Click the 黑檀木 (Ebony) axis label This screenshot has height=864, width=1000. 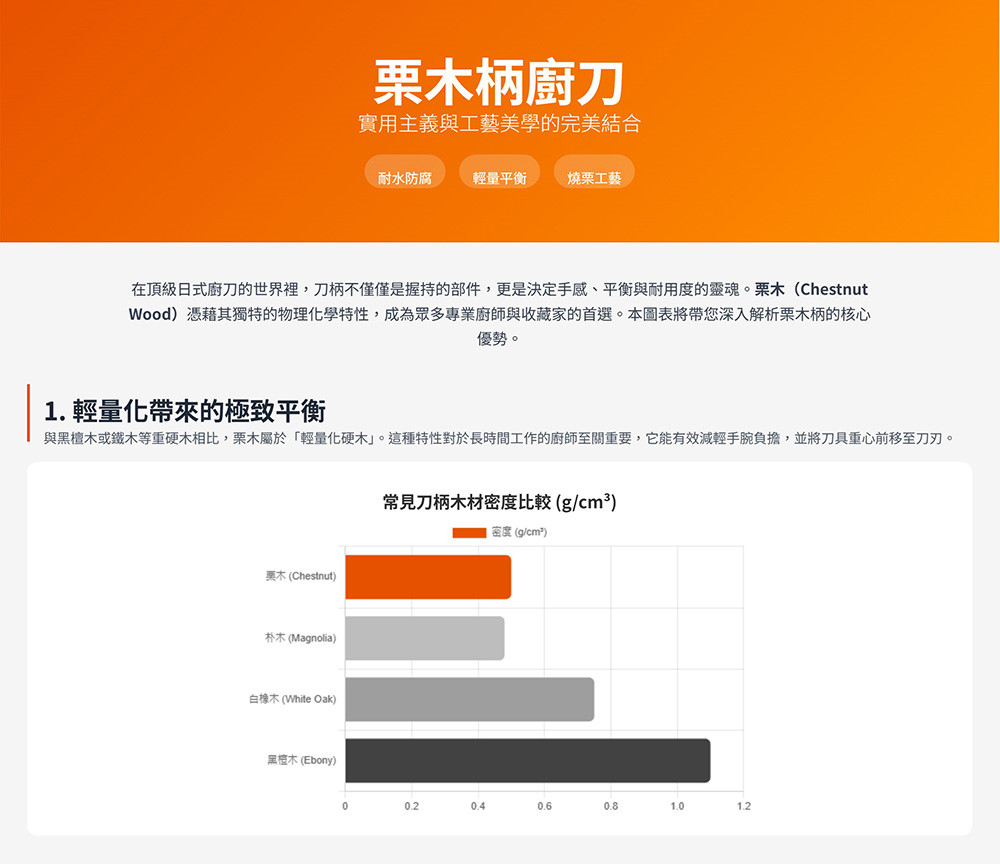coord(301,760)
